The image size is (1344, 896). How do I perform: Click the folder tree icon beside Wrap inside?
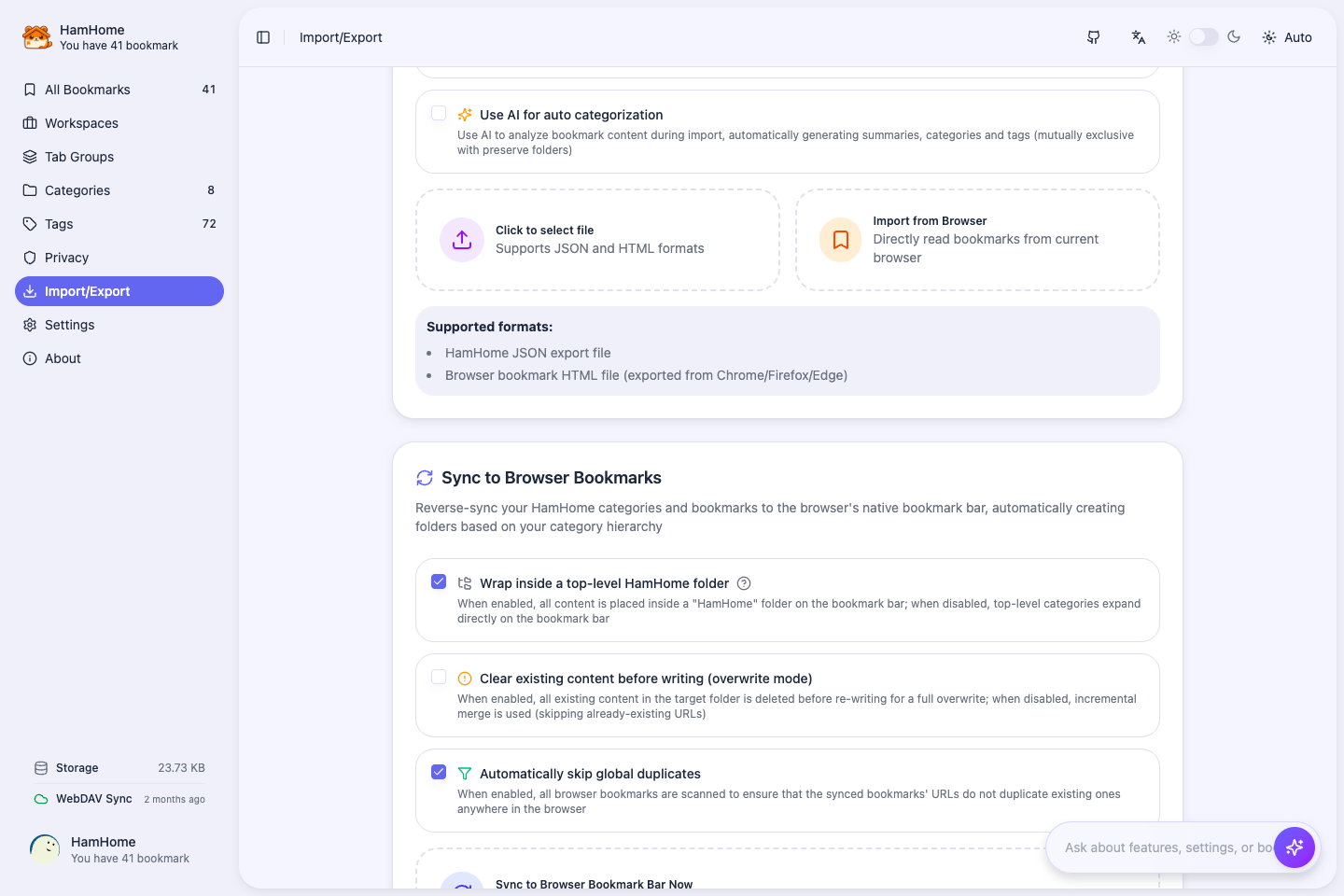click(x=465, y=583)
